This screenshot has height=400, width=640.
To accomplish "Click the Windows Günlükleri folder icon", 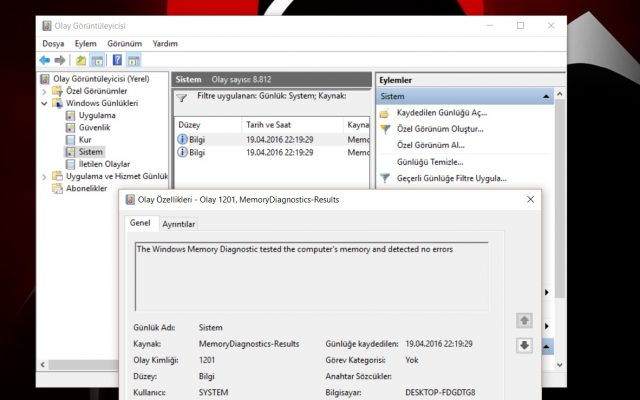I will [x=57, y=103].
